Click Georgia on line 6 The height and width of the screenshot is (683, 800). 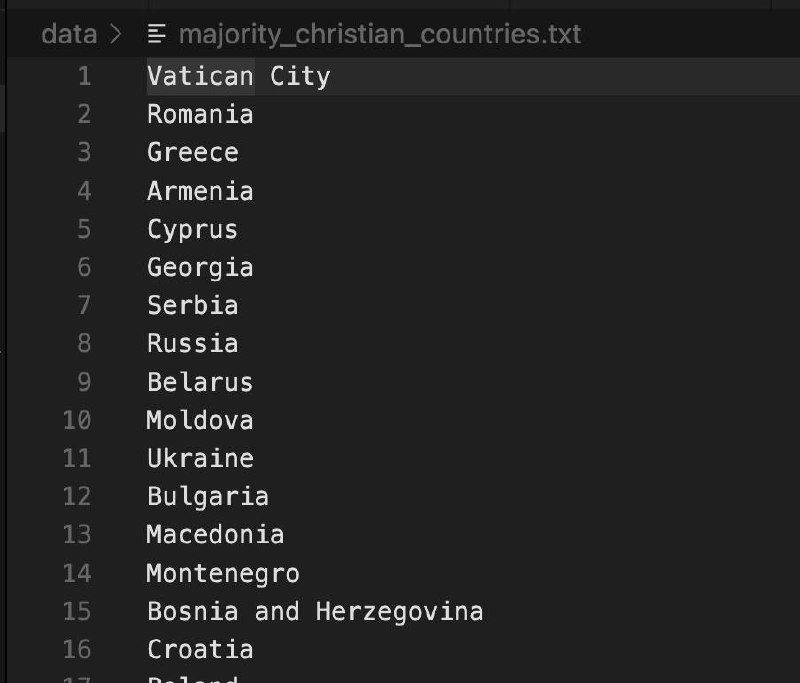[200, 268]
